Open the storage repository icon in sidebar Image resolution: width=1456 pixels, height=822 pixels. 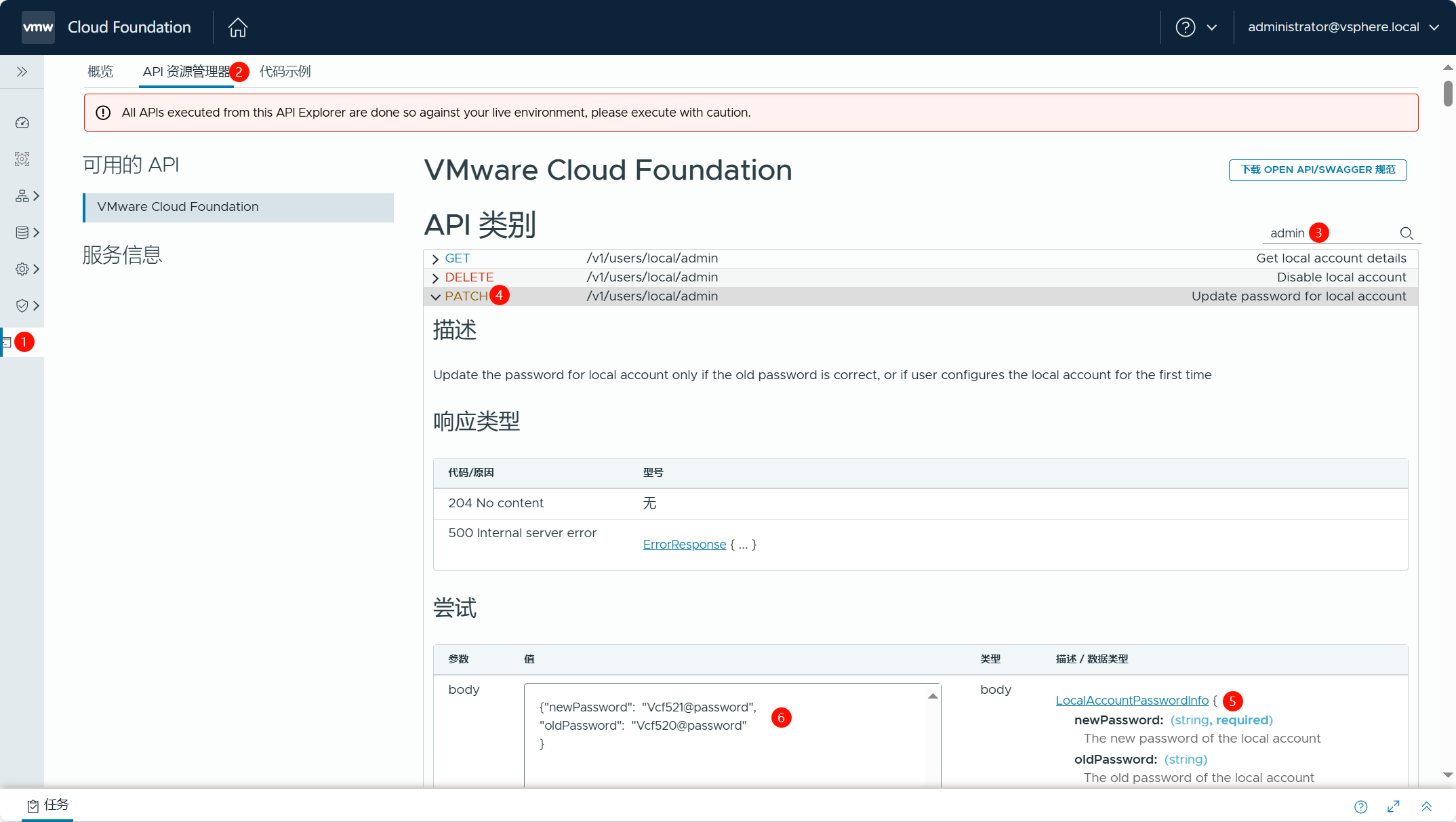pos(22,233)
